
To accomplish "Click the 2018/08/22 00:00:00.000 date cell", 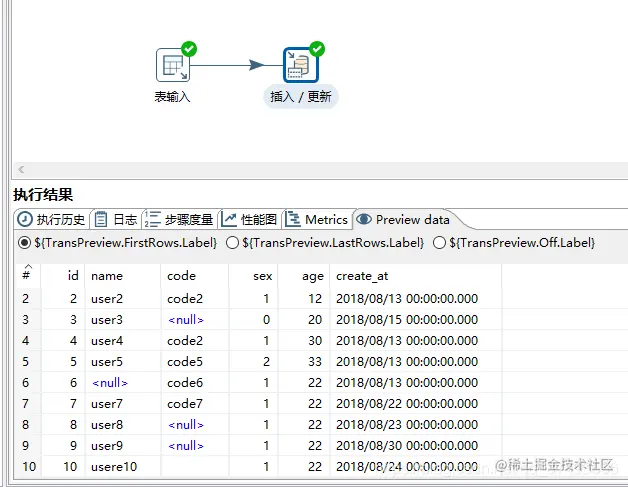I will coord(416,403).
